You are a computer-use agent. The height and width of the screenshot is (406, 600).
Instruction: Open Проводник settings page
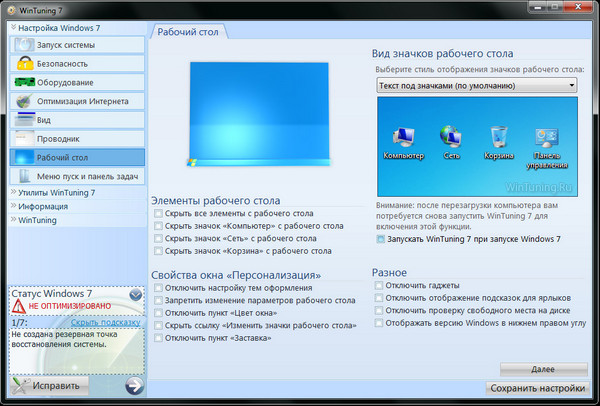tap(77, 139)
